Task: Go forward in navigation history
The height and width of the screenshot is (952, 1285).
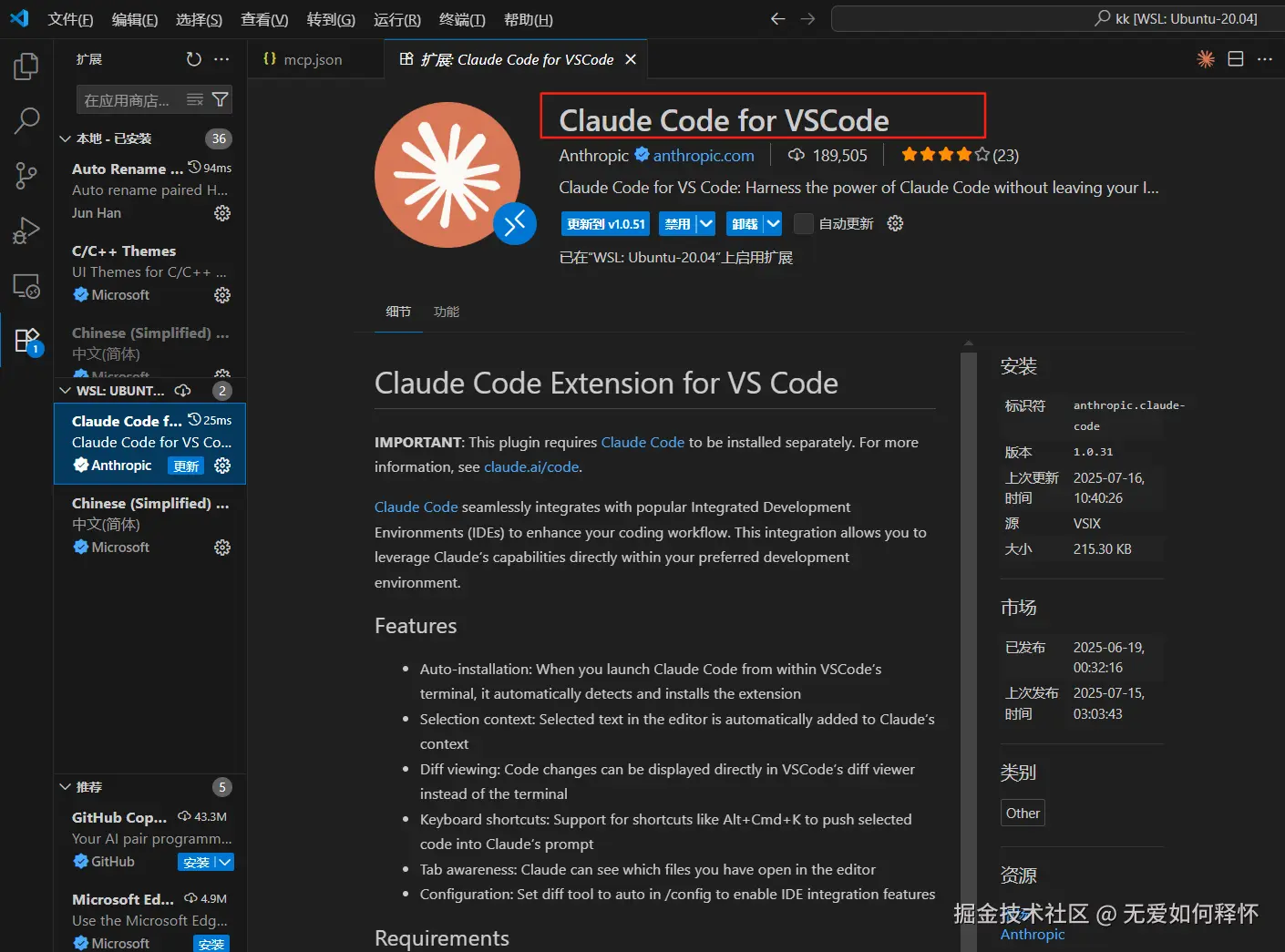Action: tap(807, 18)
